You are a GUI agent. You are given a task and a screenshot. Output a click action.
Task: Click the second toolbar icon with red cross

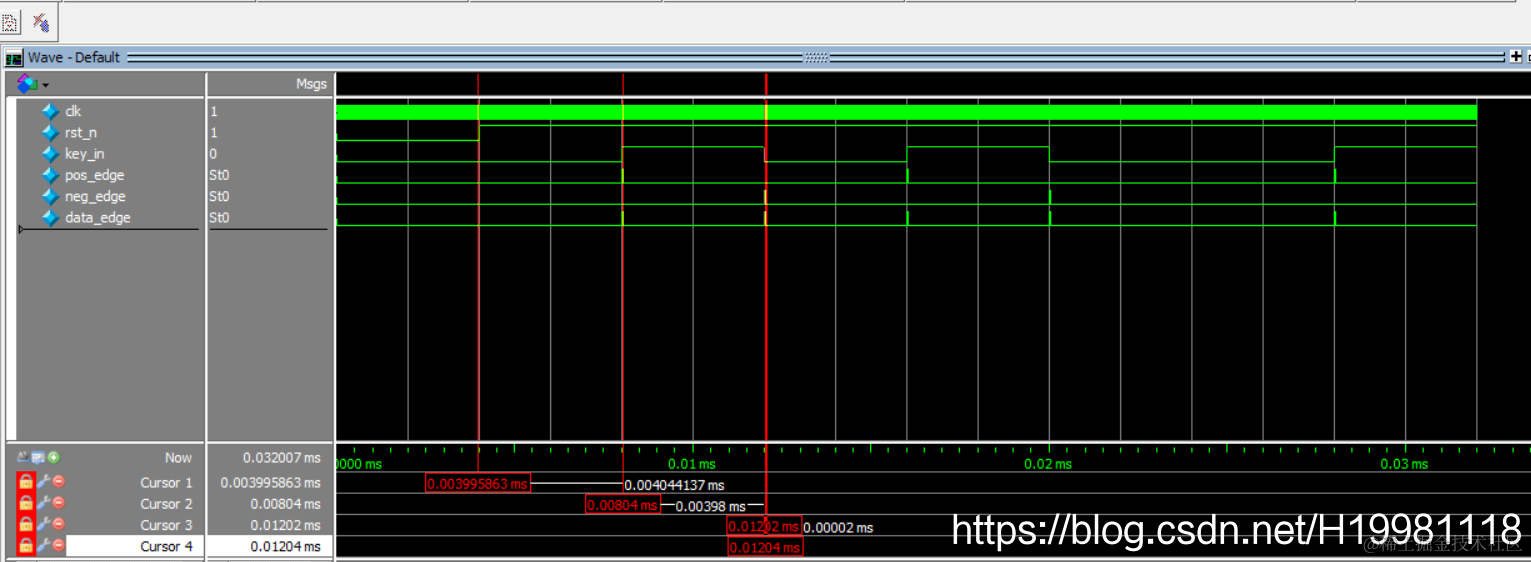click(40, 21)
